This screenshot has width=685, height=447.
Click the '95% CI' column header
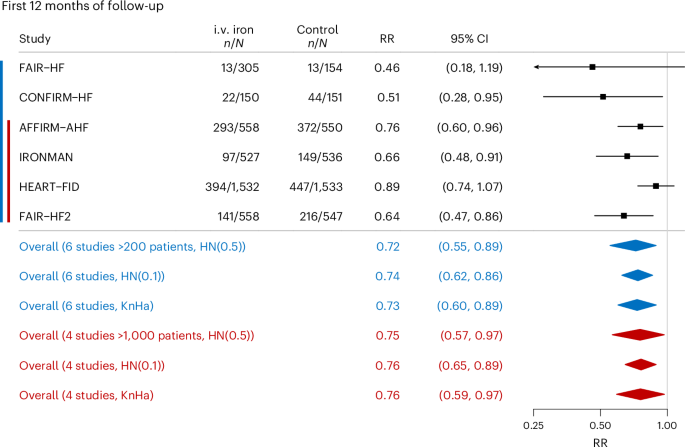click(x=468, y=40)
